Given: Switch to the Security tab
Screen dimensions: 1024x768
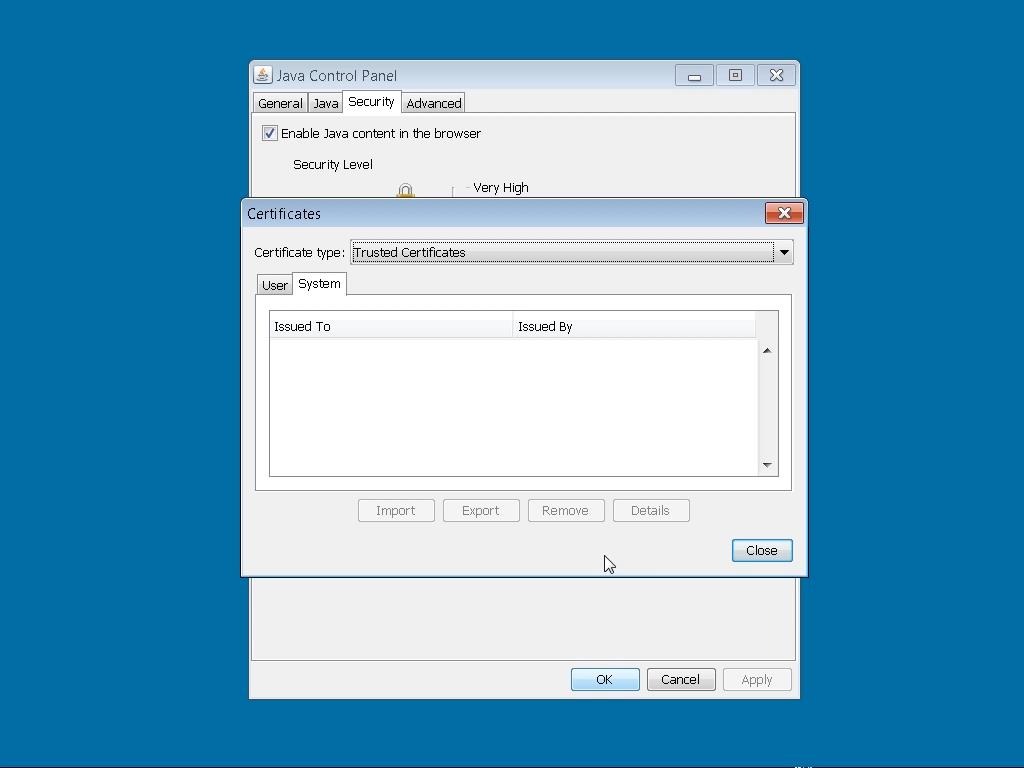Looking at the screenshot, I should 371,101.
